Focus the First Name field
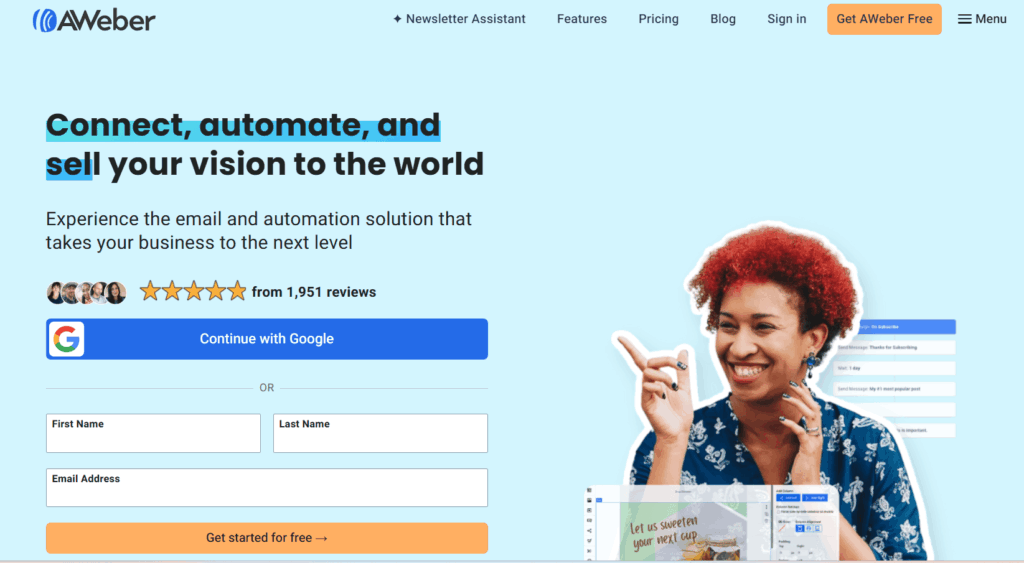Viewport: 1024px width, 563px height. pyautogui.click(x=153, y=433)
